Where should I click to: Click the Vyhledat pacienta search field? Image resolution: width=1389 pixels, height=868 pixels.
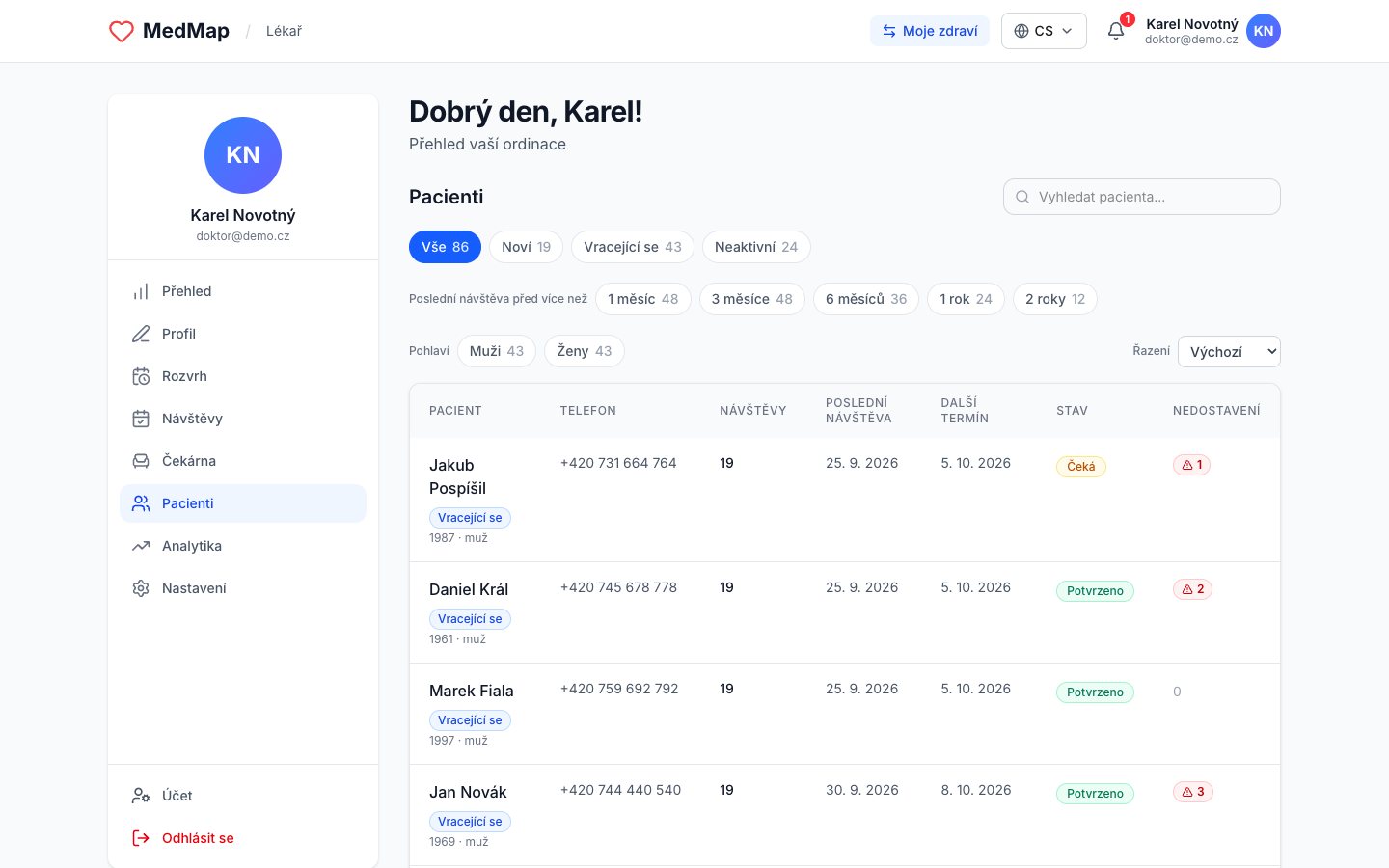coord(1142,197)
